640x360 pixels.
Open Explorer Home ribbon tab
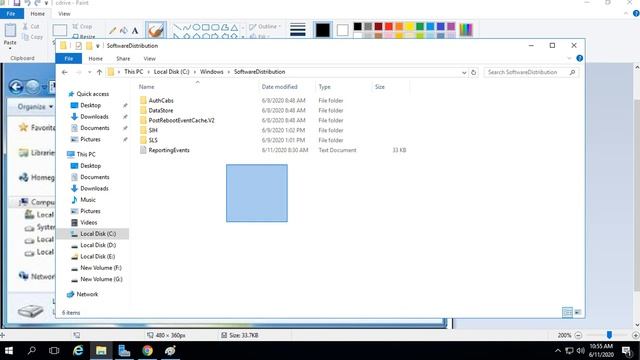(96, 59)
